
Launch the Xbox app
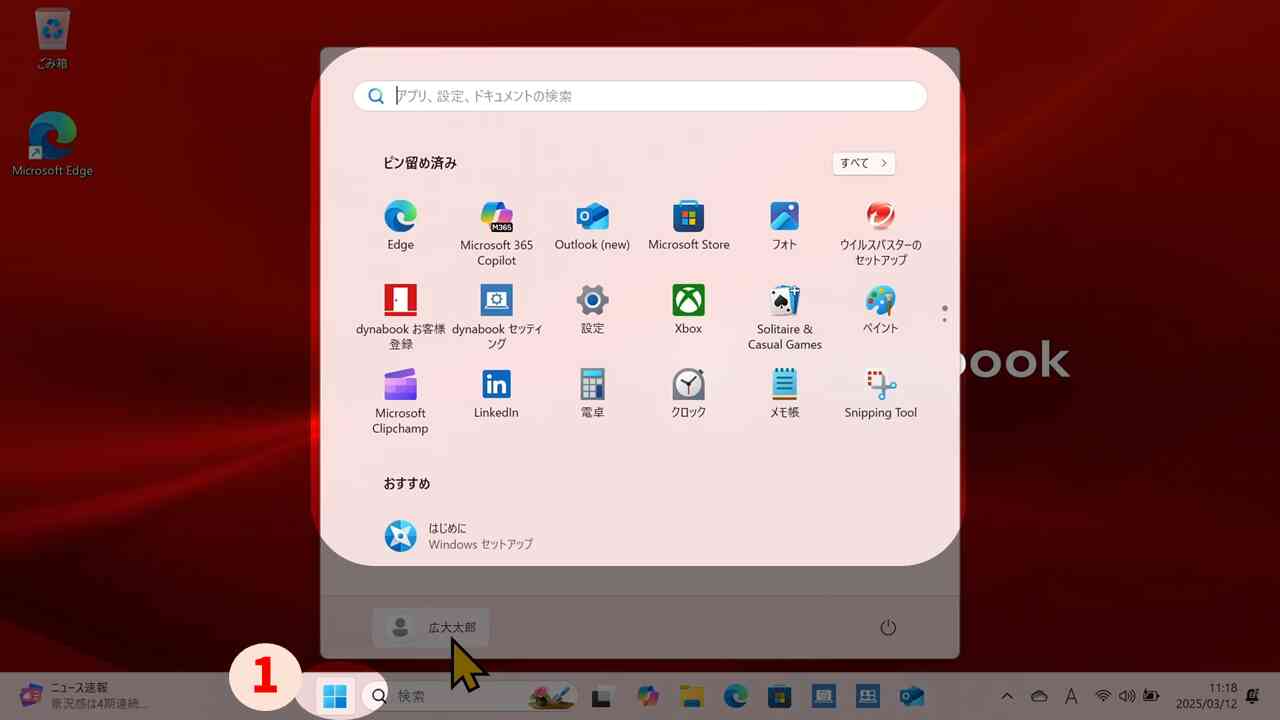pyautogui.click(x=688, y=310)
